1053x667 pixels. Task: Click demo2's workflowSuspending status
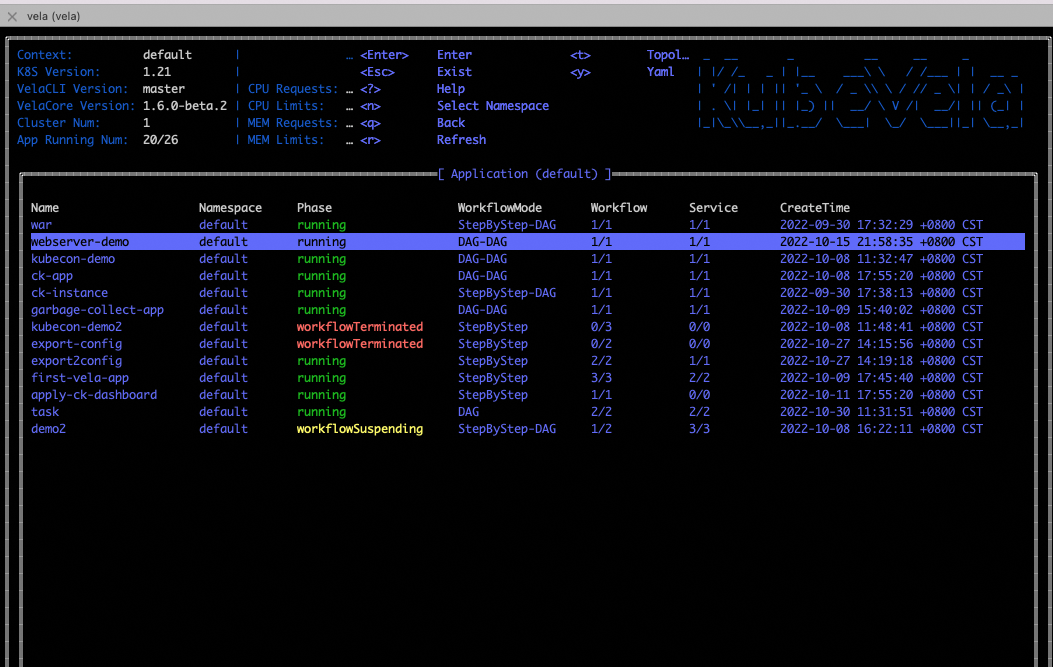point(360,429)
